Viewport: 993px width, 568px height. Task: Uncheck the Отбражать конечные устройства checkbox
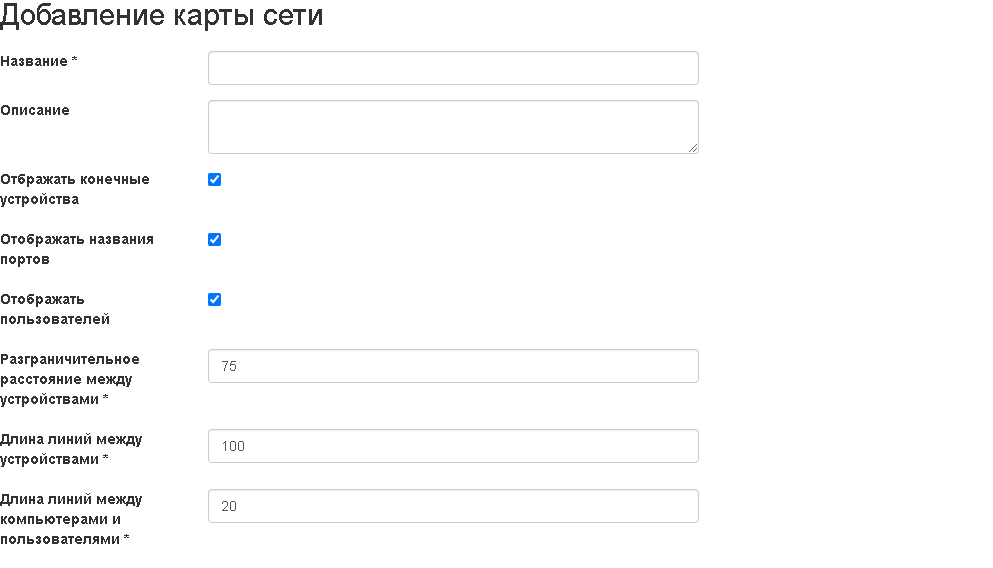click(x=214, y=180)
